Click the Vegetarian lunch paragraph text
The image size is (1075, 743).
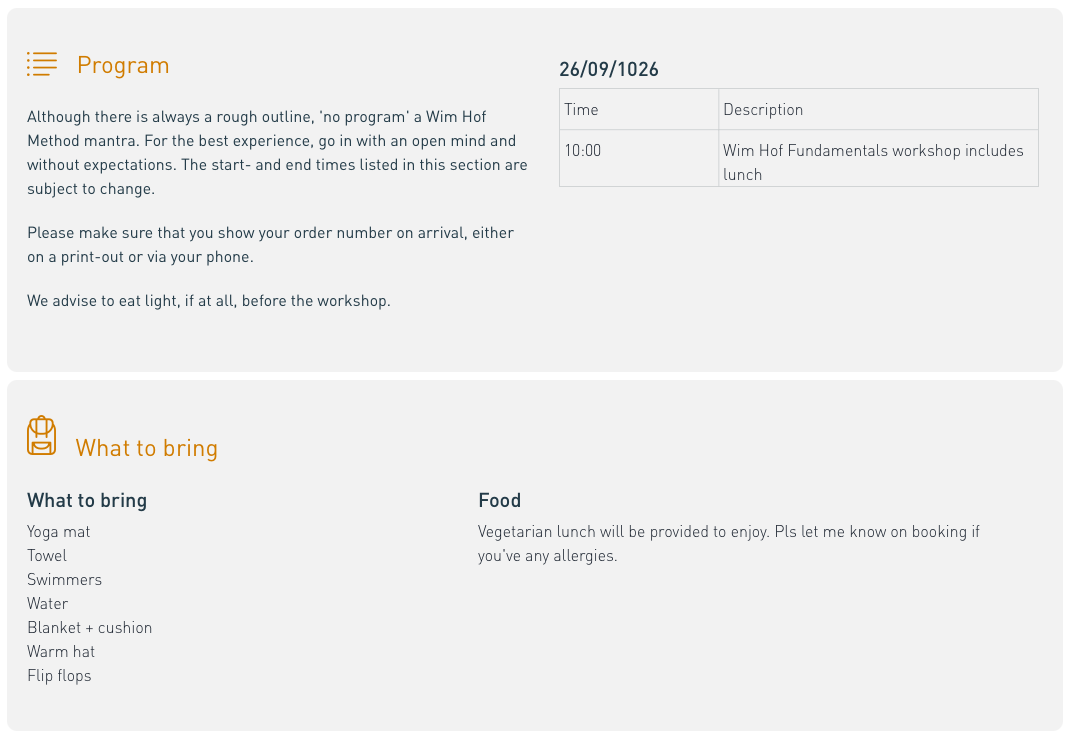point(729,544)
